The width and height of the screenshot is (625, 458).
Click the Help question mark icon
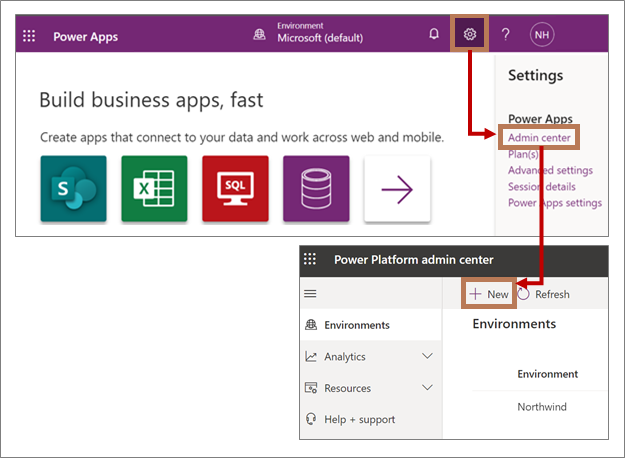tap(506, 34)
